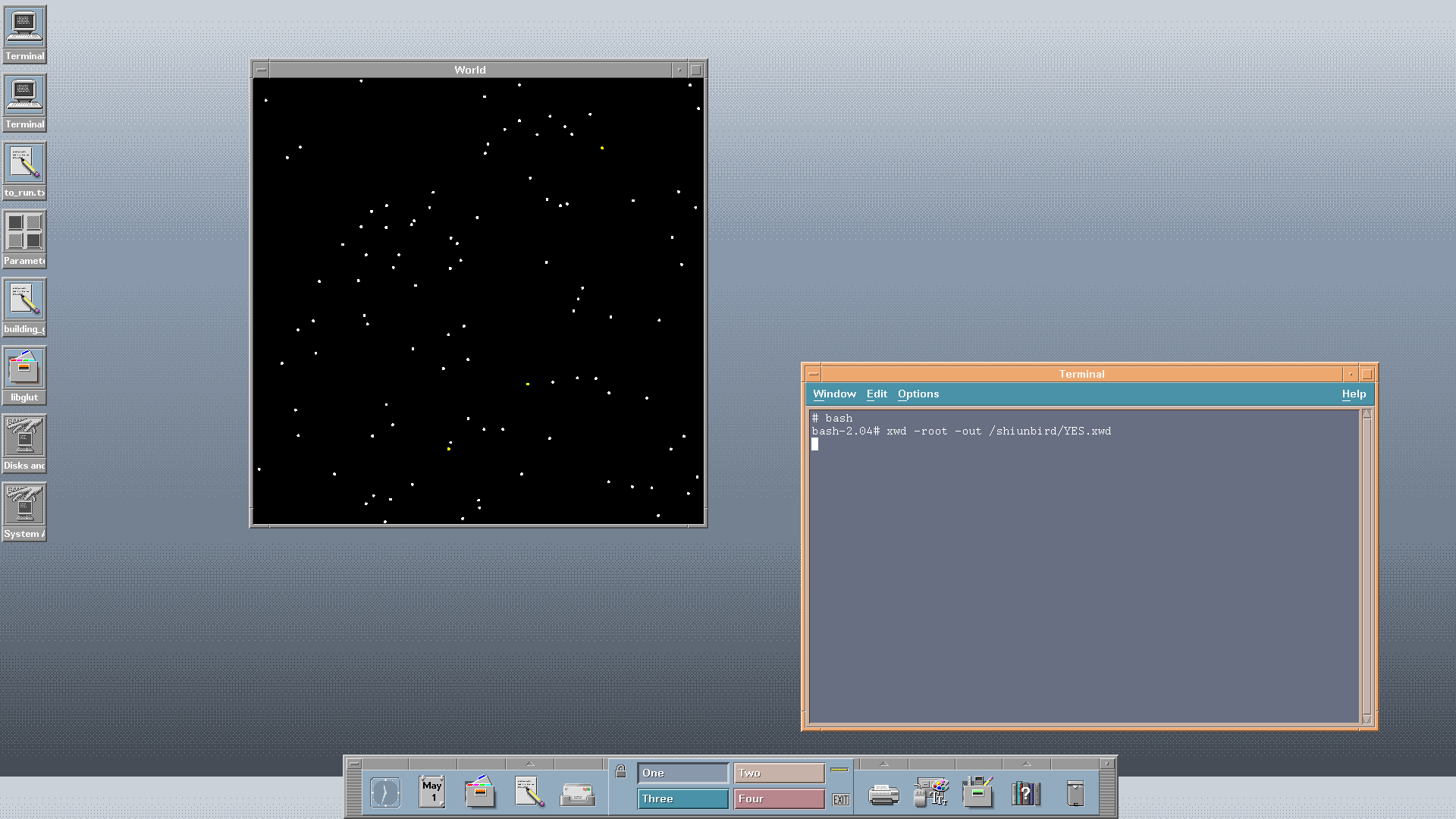1456x819 pixels.
Task: Switch to workspace Three
Action: (x=682, y=799)
